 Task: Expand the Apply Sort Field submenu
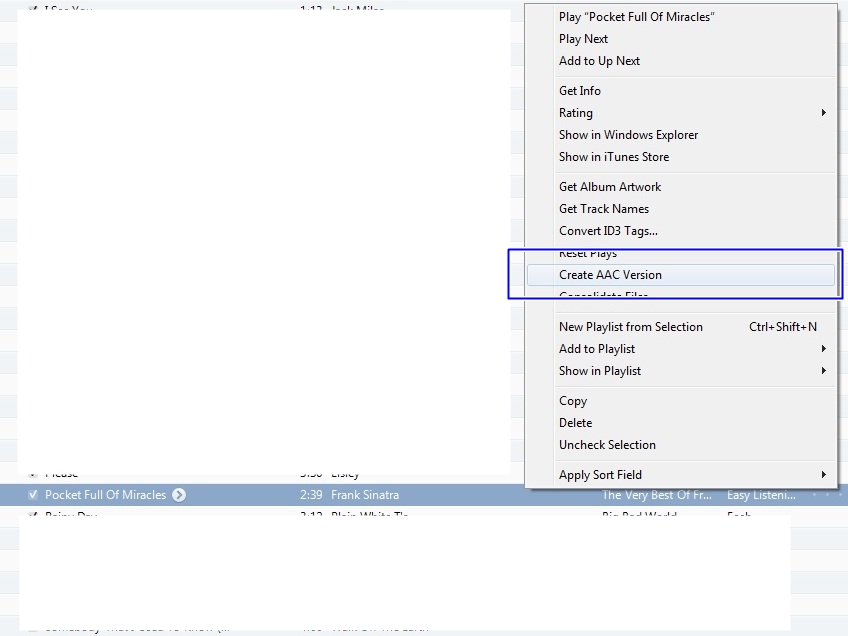681,475
